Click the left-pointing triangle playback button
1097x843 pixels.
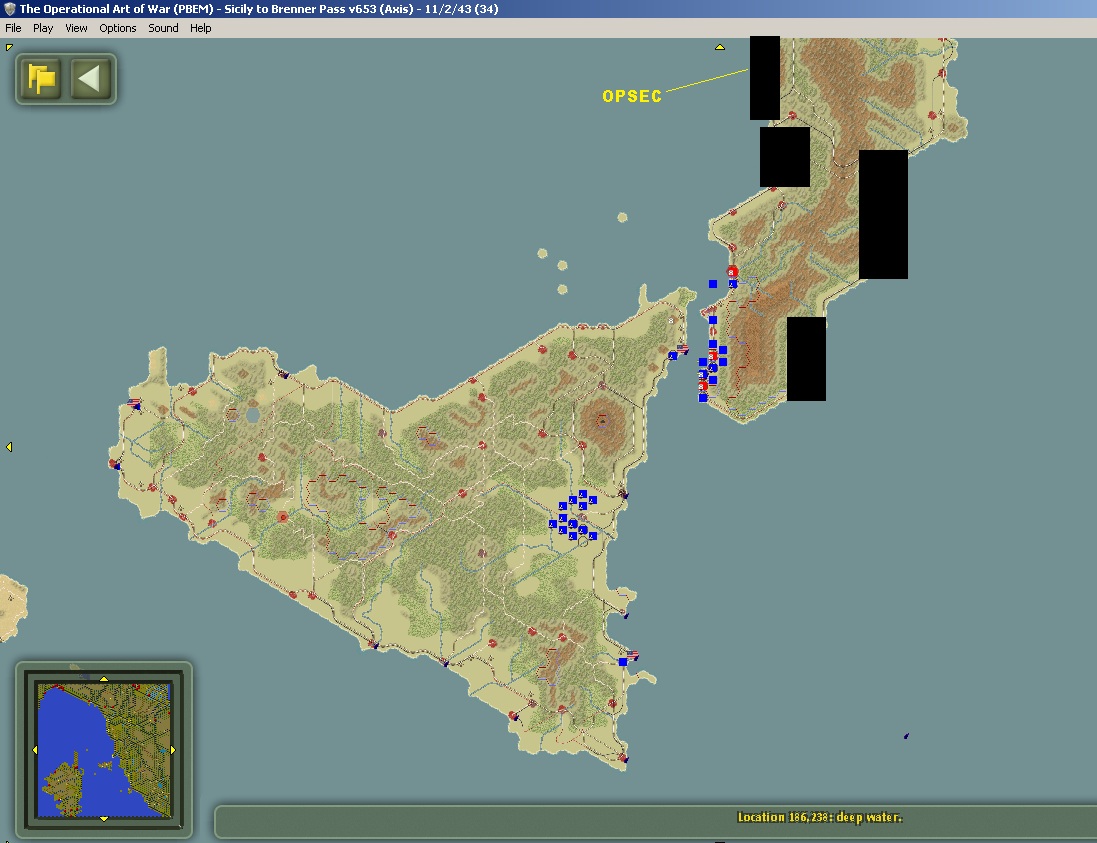pos(90,78)
